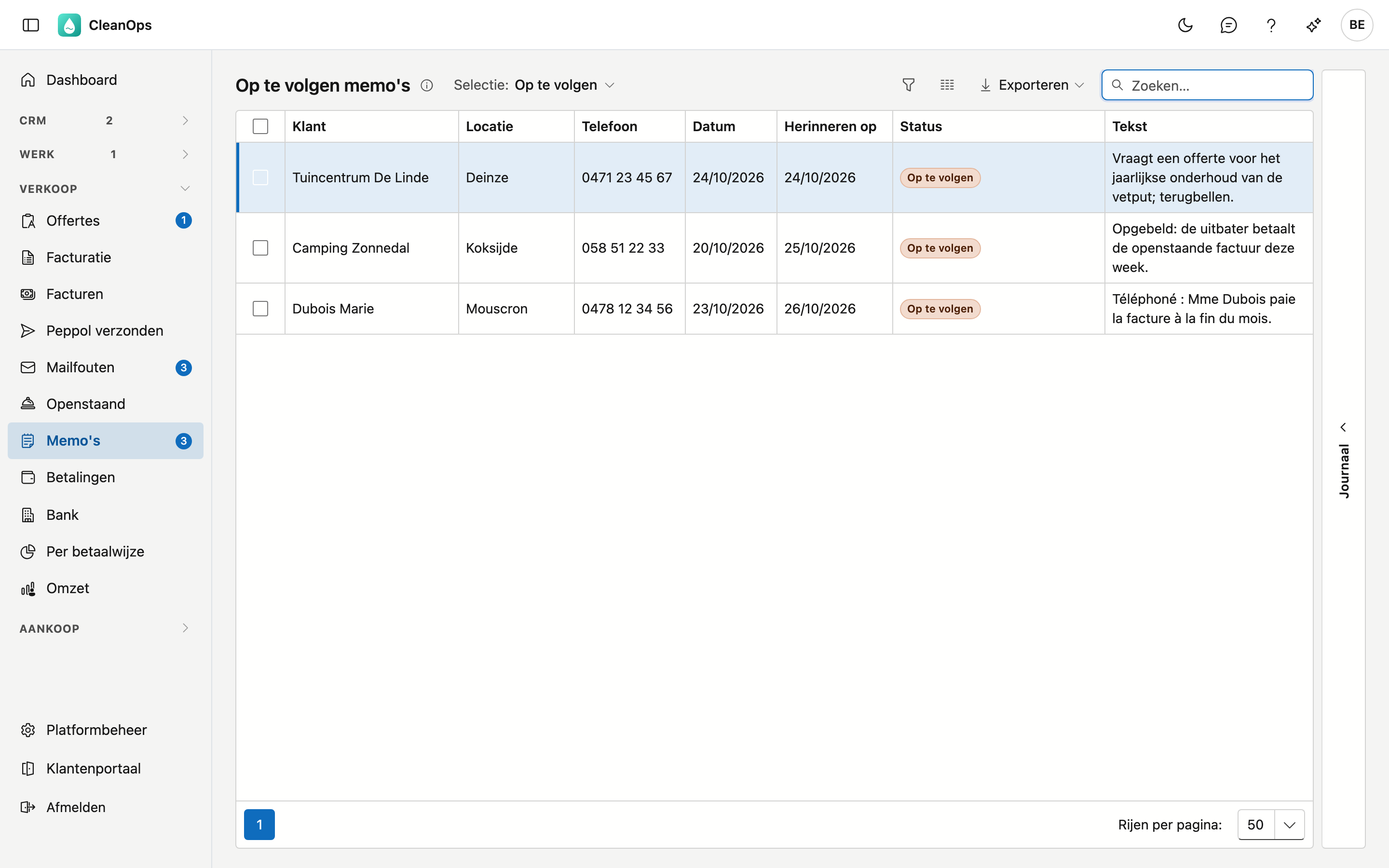Expand the Journaal side panel
Image resolution: width=1389 pixels, height=868 pixels.
click(x=1343, y=459)
